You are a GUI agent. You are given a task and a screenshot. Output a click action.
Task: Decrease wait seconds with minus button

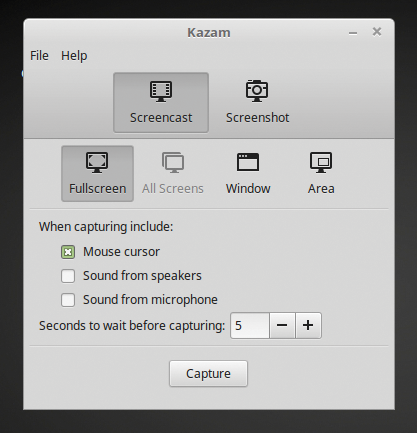(x=282, y=325)
